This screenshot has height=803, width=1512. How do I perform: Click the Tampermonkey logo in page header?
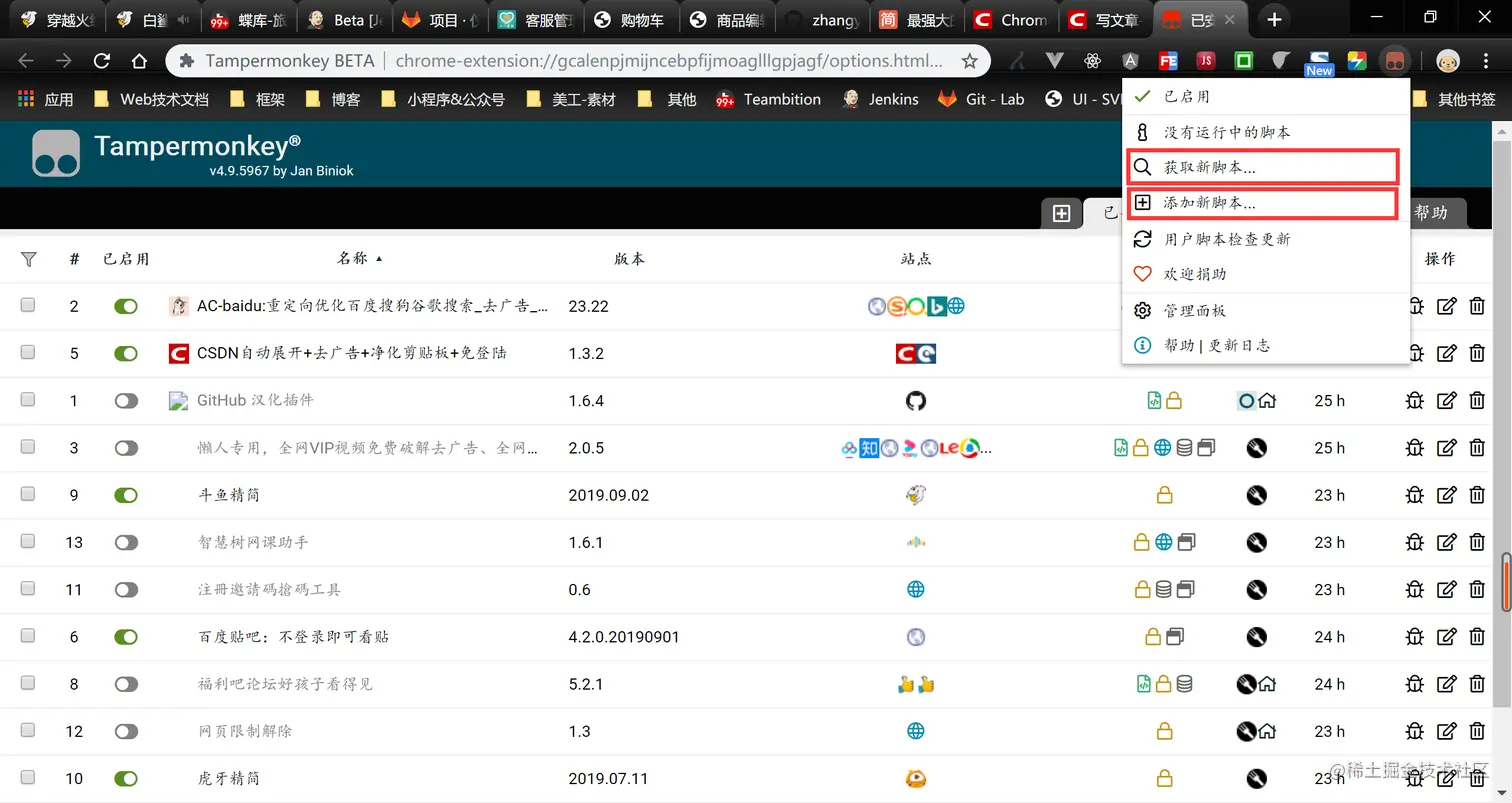tap(55, 153)
